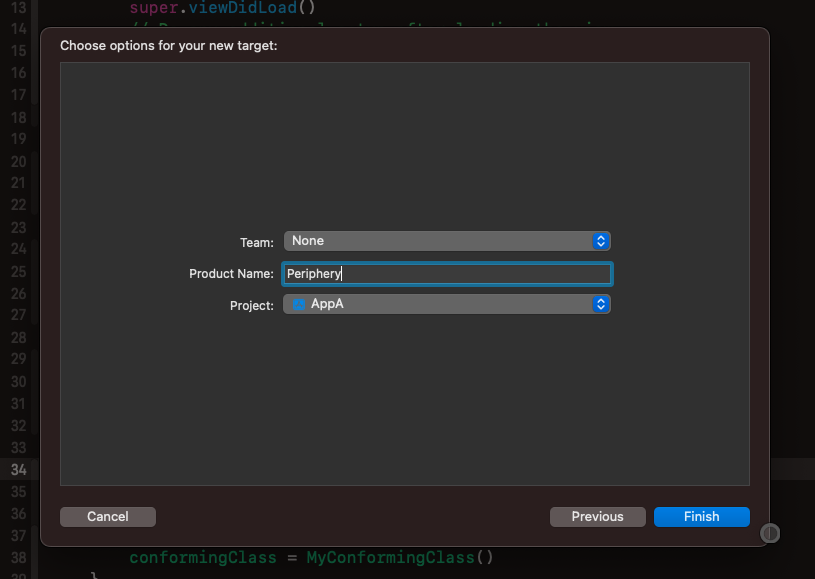The image size is (815, 579).
Task: Click the MyConformingClass() code text in editor
Action: coord(400,558)
